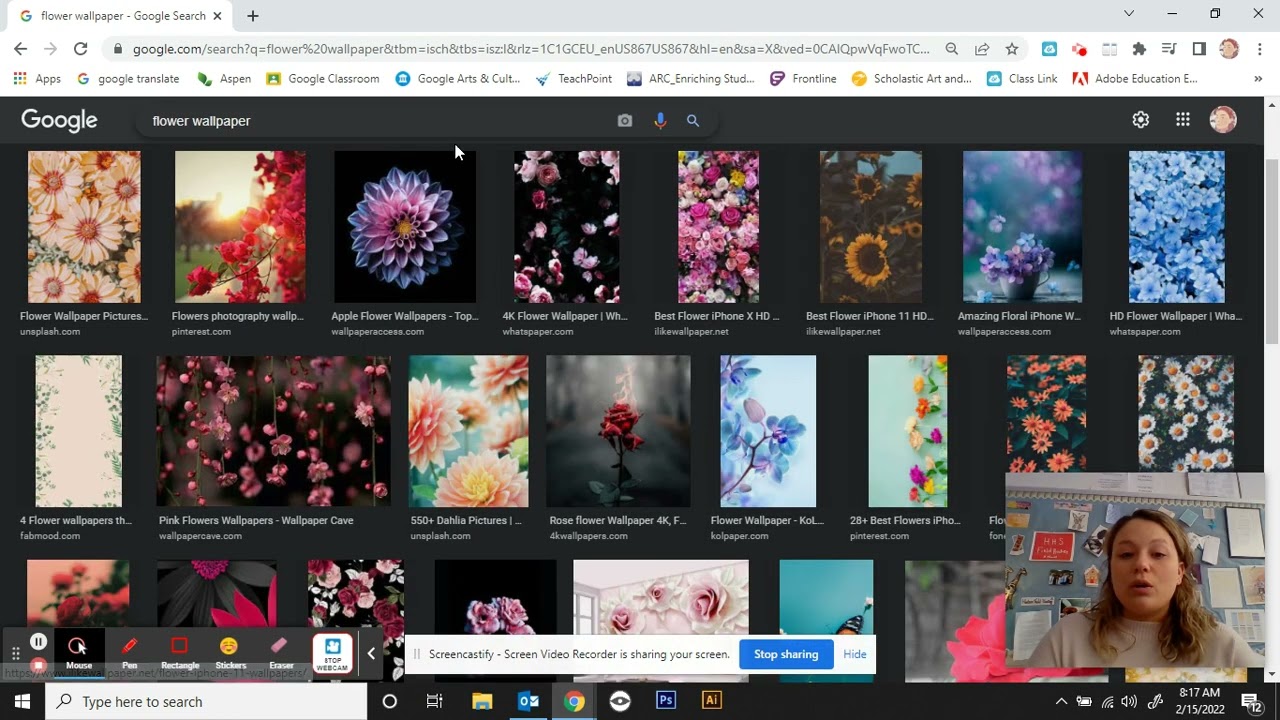Start voice search with the microphone icon

click(x=660, y=120)
